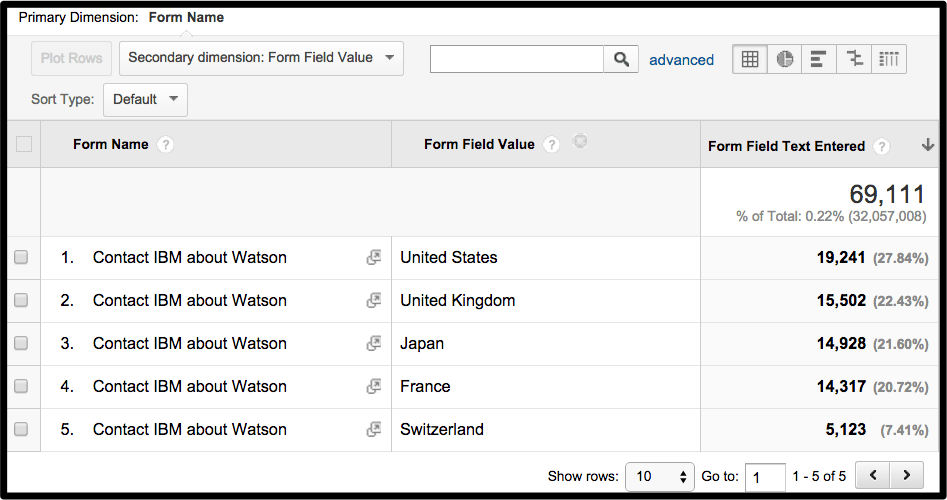Select the United Kingdom cell

pos(458,300)
